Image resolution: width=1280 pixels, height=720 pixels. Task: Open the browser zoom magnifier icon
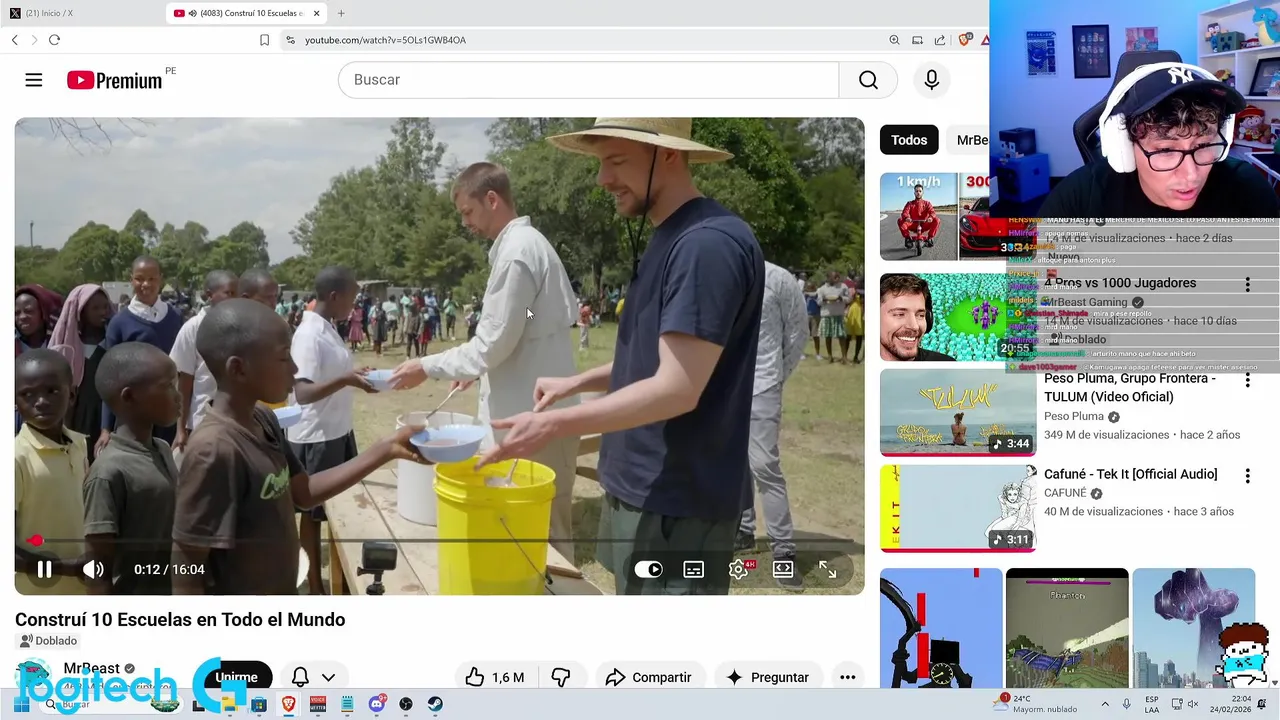(894, 40)
